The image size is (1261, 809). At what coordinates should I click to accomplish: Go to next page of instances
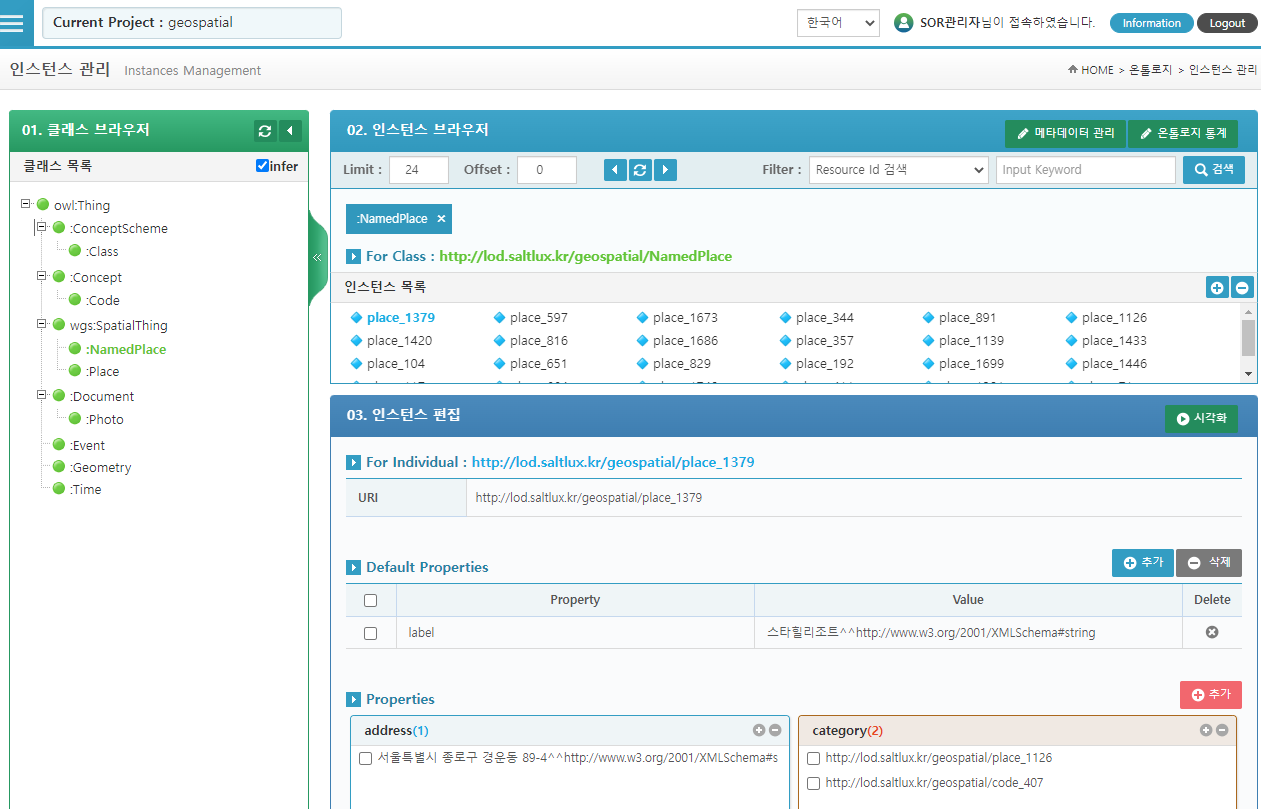[x=665, y=170]
